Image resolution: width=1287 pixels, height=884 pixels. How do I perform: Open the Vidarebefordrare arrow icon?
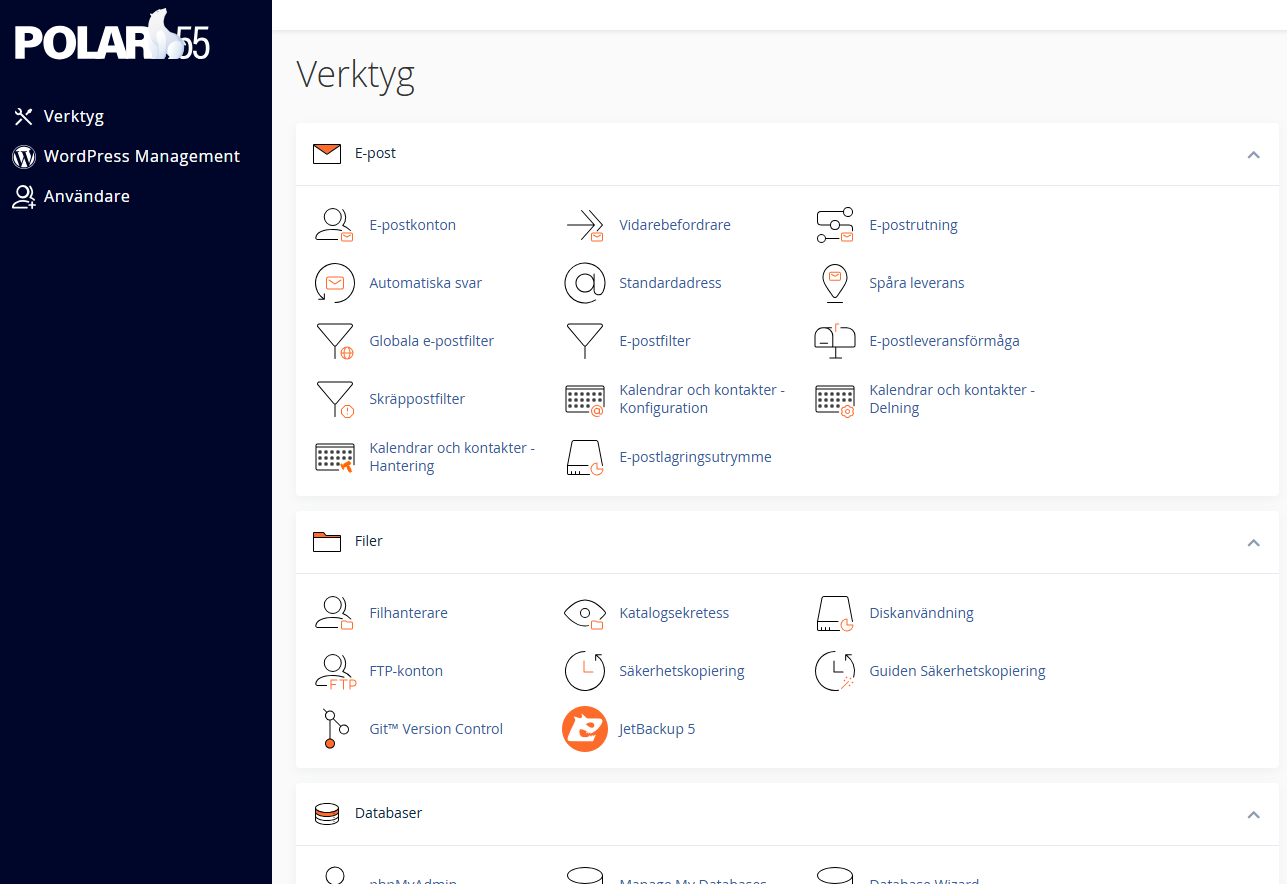pos(584,225)
